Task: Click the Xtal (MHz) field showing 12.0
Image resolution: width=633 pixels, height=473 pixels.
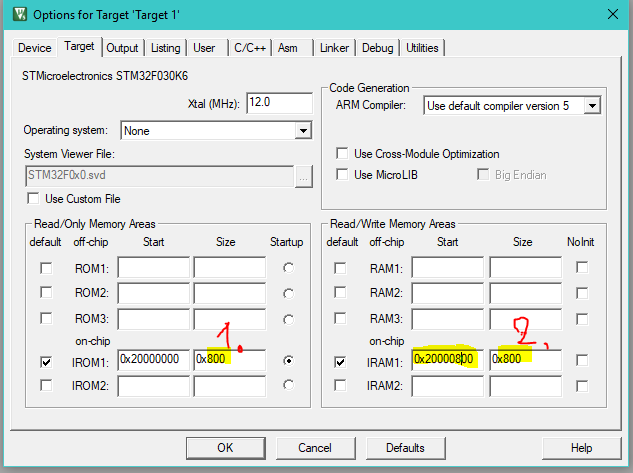Action: point(279,103)
